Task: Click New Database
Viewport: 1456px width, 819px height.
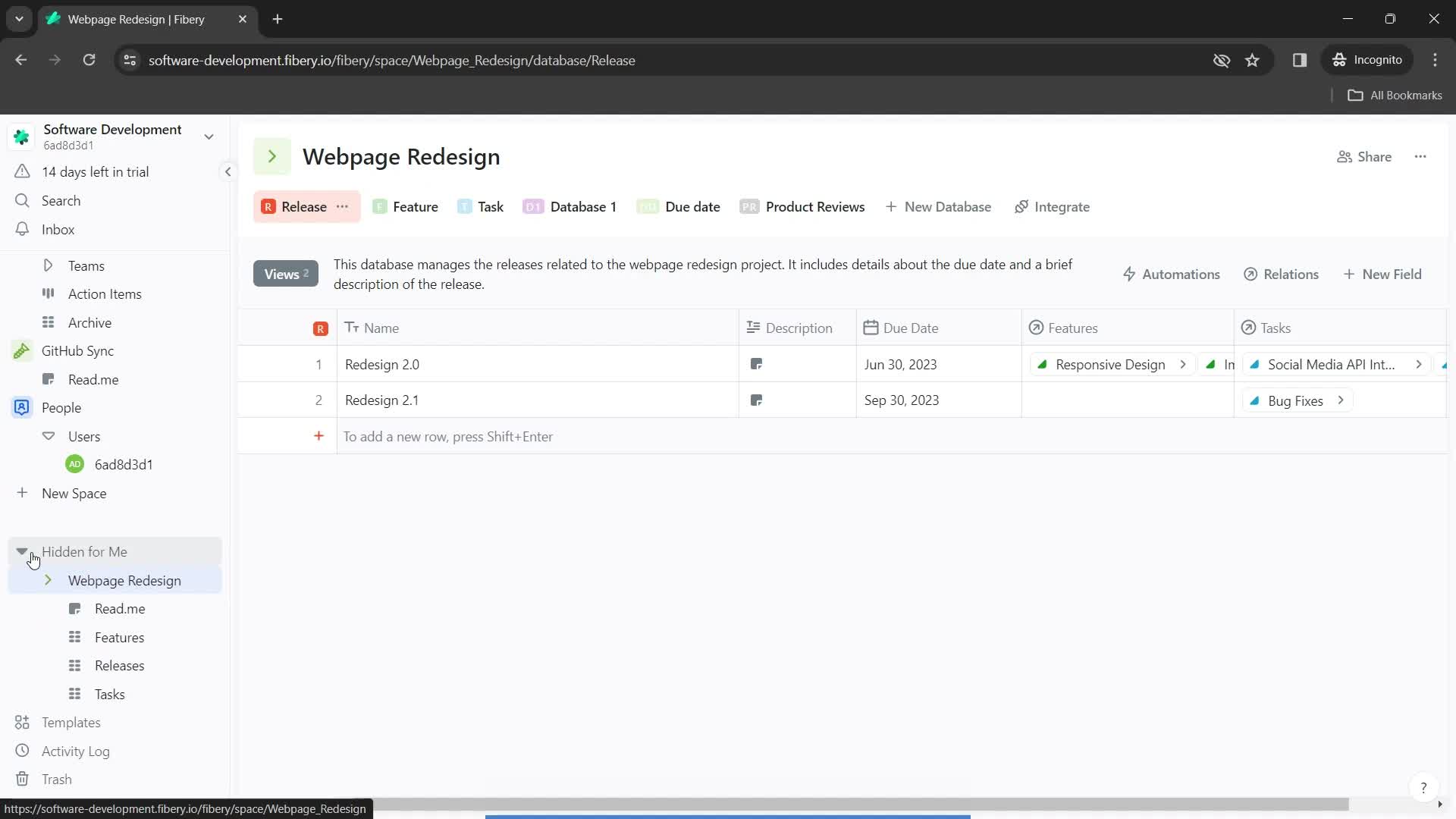Action: tap(938, 207)
